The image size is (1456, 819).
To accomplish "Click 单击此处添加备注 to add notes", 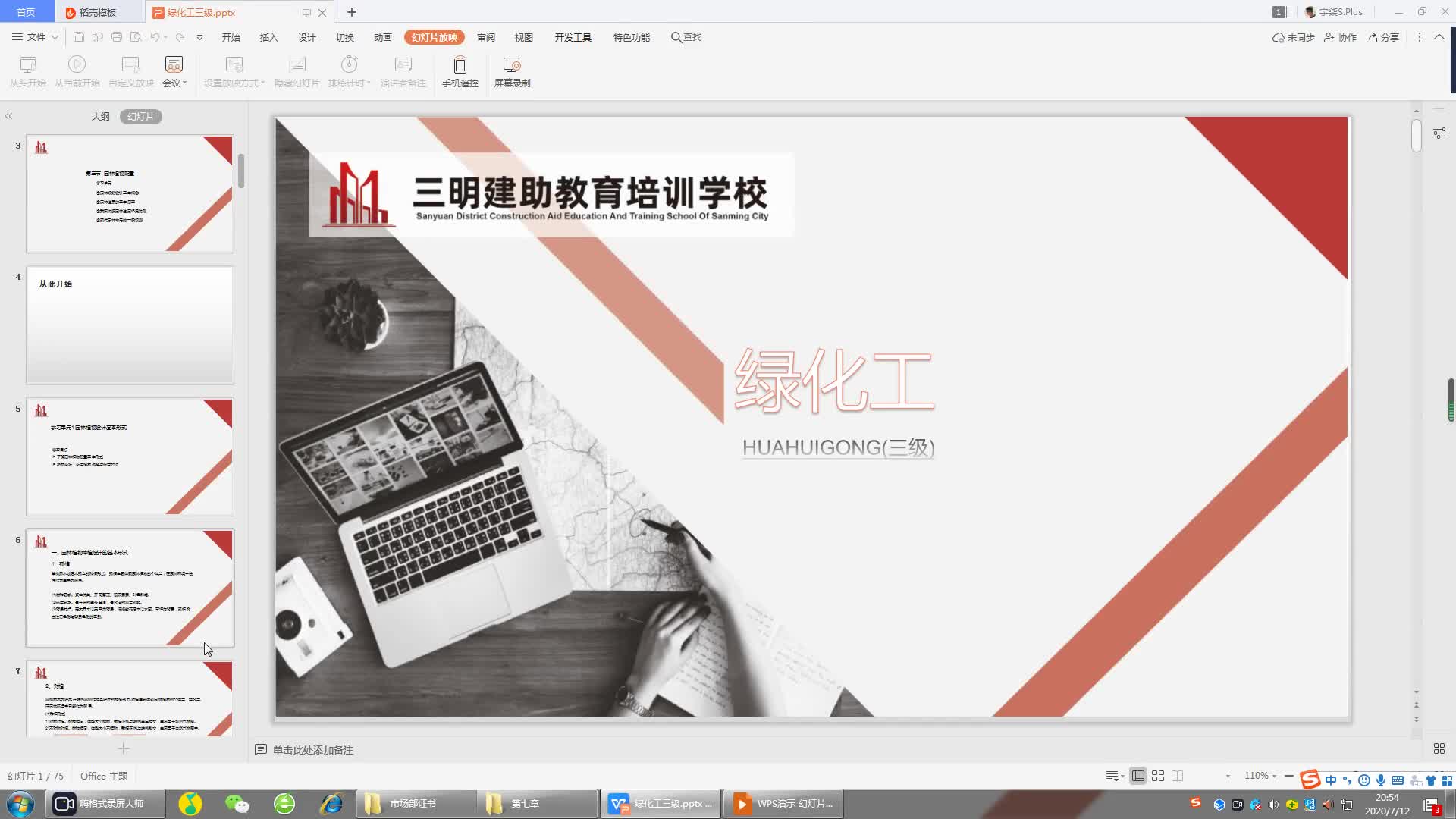I will pyautogui.click(x=312, y=749).
